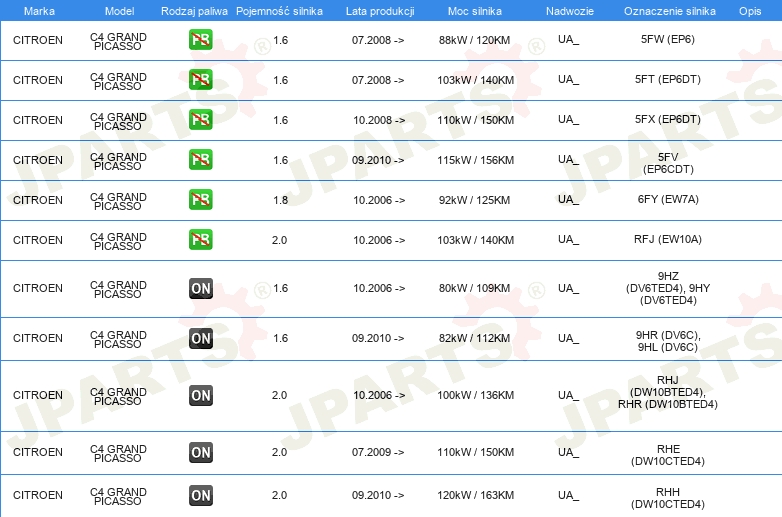Select engine code 9HZ (DV6TED4), 9HY cell
Image resolution: width=782 pixels, height=517 pixels.
point(668,288)
